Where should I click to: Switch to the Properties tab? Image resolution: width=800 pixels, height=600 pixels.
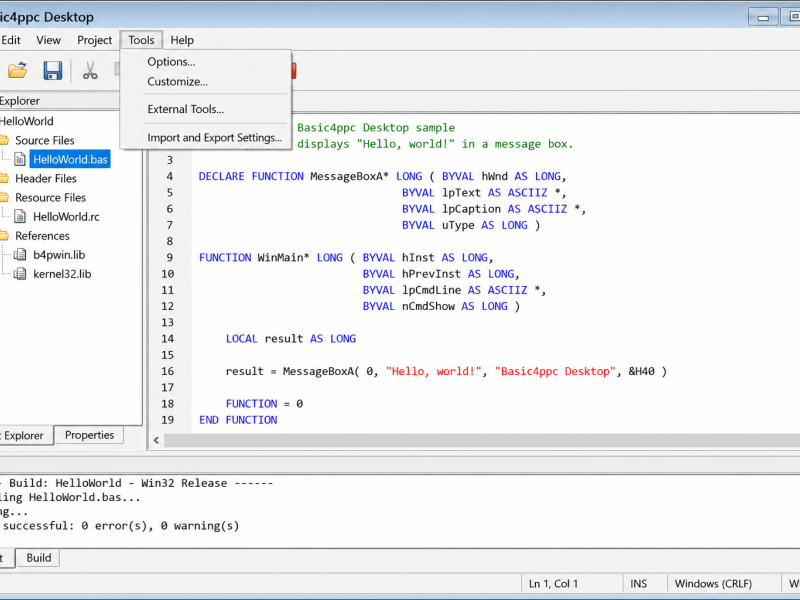[89, 435]
